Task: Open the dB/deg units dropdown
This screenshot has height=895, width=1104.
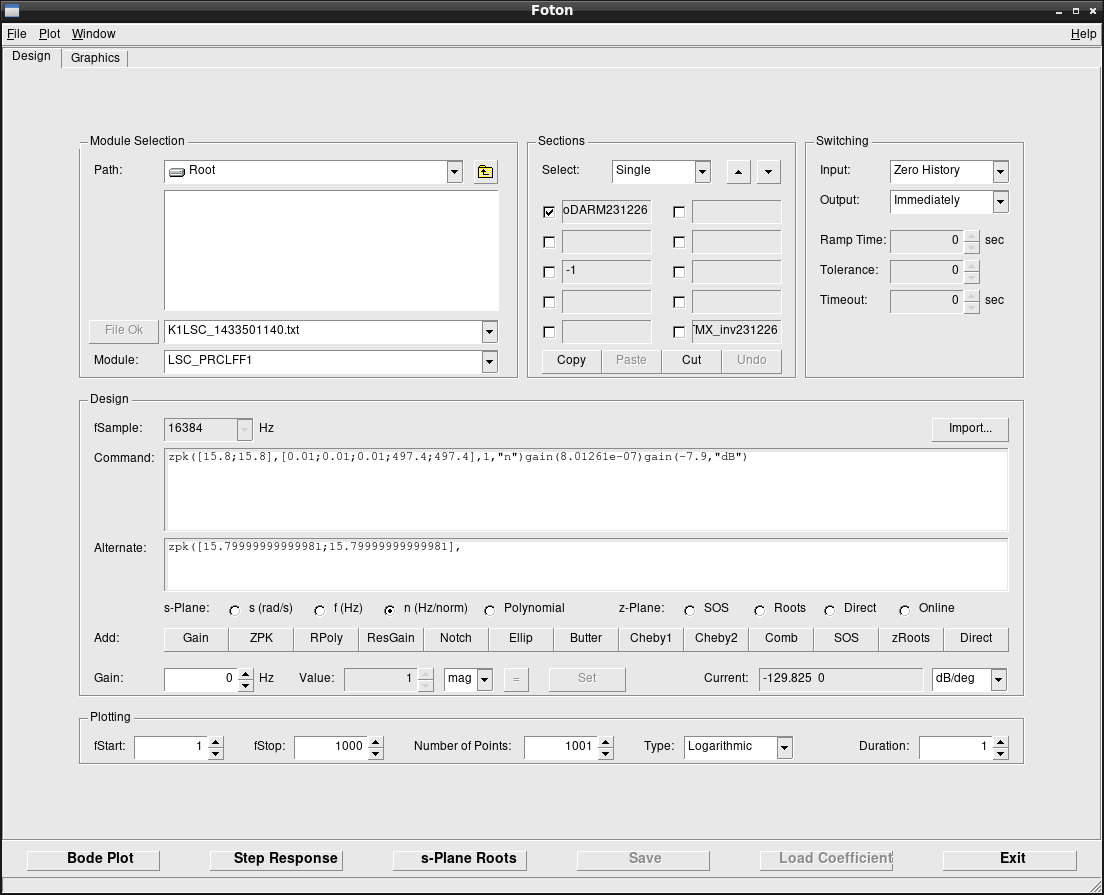Action: (998, 680)
